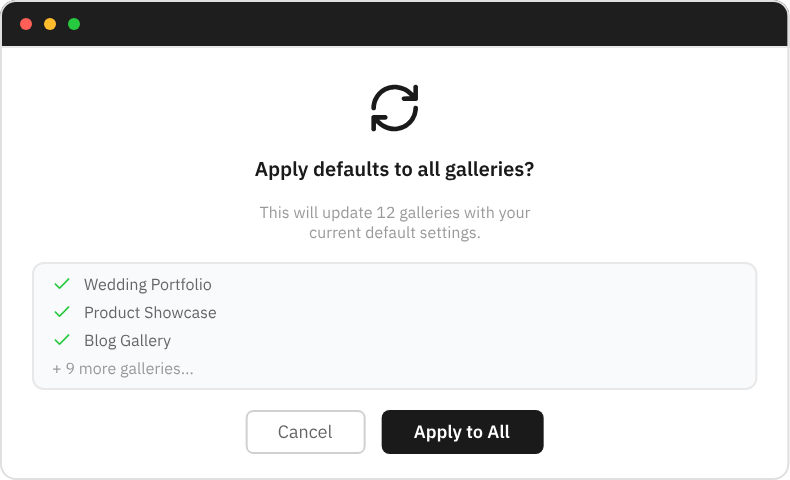790x480 pixels.
Task: Select the Wedding Portfolio gallery entry
Action: click(147, 285)
